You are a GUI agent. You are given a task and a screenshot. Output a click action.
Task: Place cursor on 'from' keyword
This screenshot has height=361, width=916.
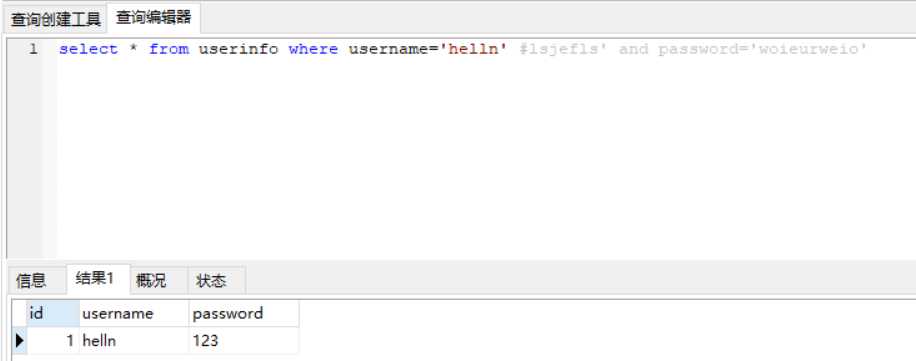coord(169,49)
